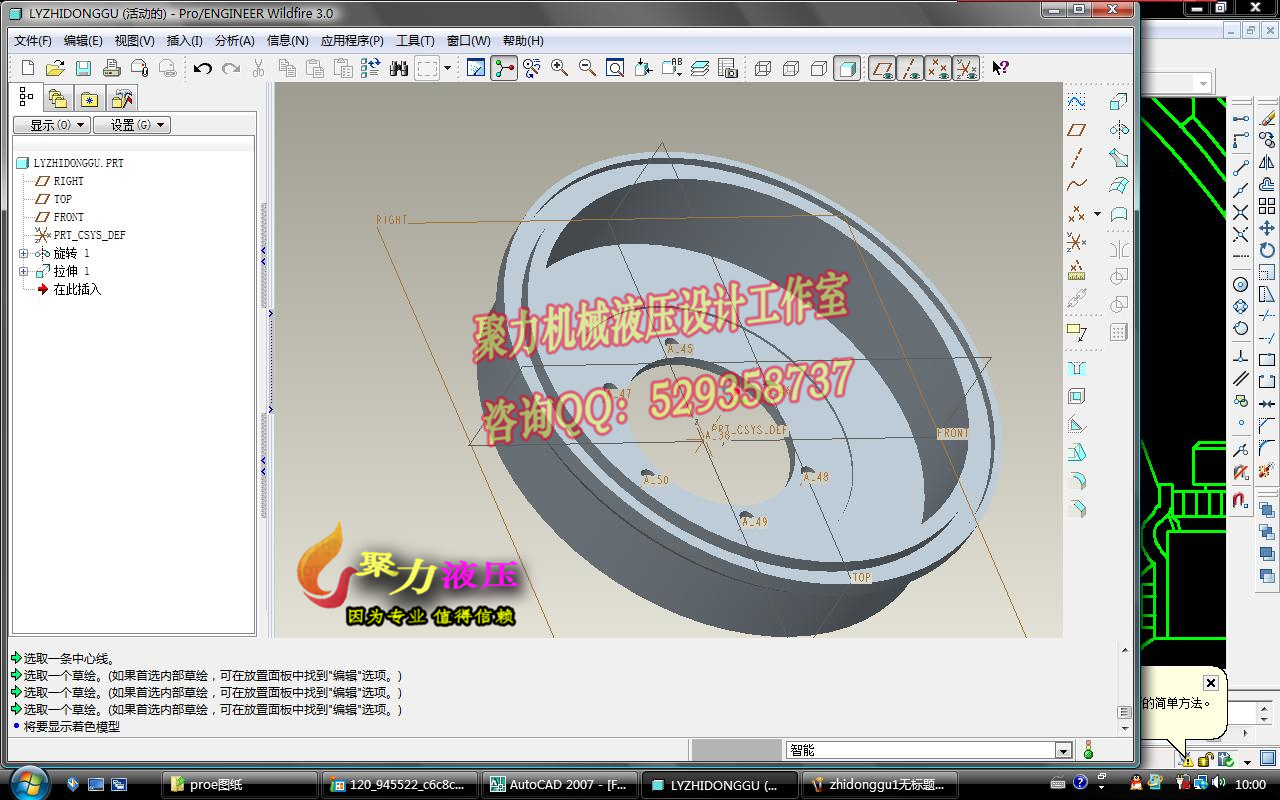Click the Repaint view icon

(476, 68)
